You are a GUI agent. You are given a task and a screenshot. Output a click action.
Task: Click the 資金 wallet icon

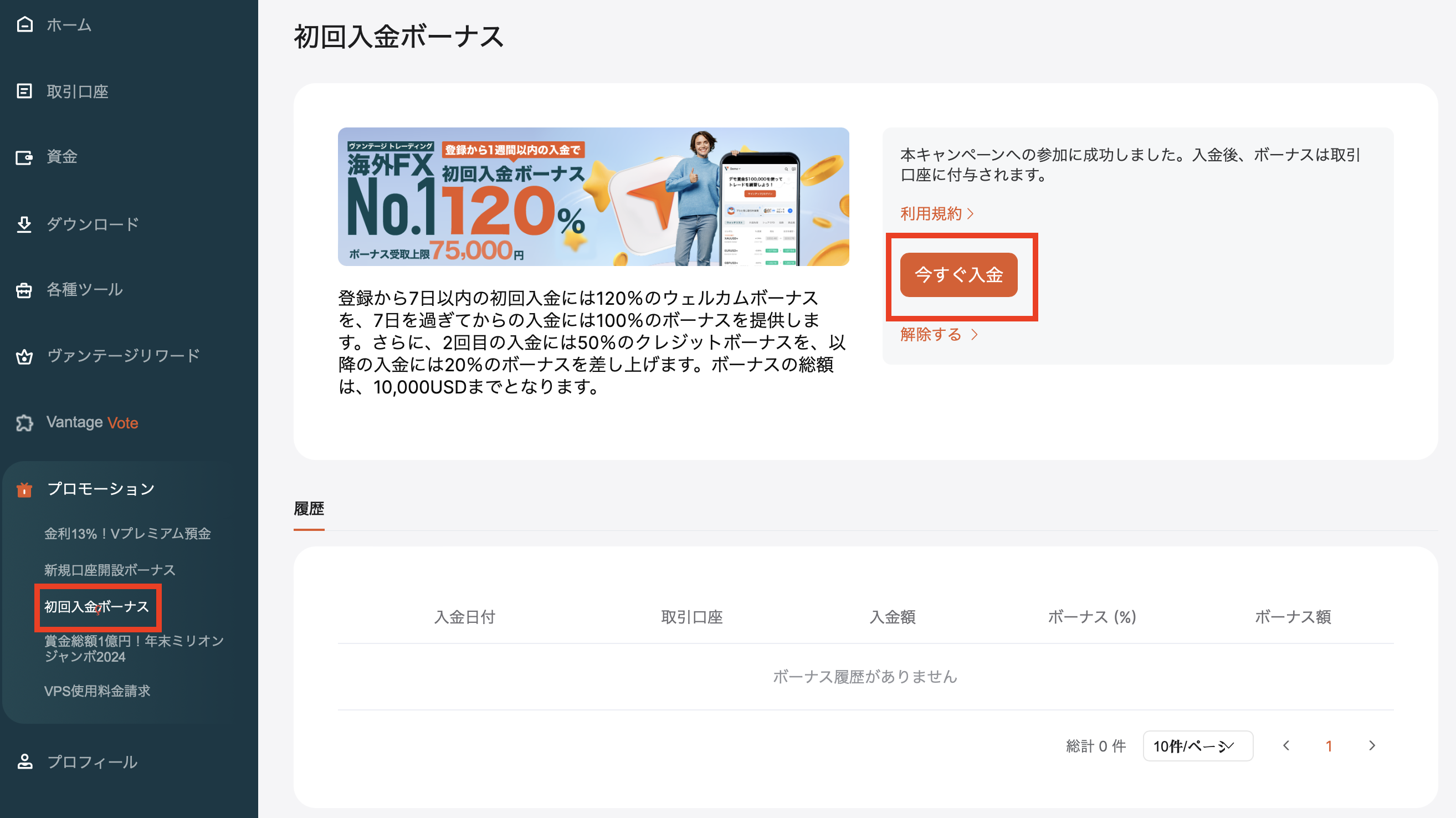(x=24, y=157)
